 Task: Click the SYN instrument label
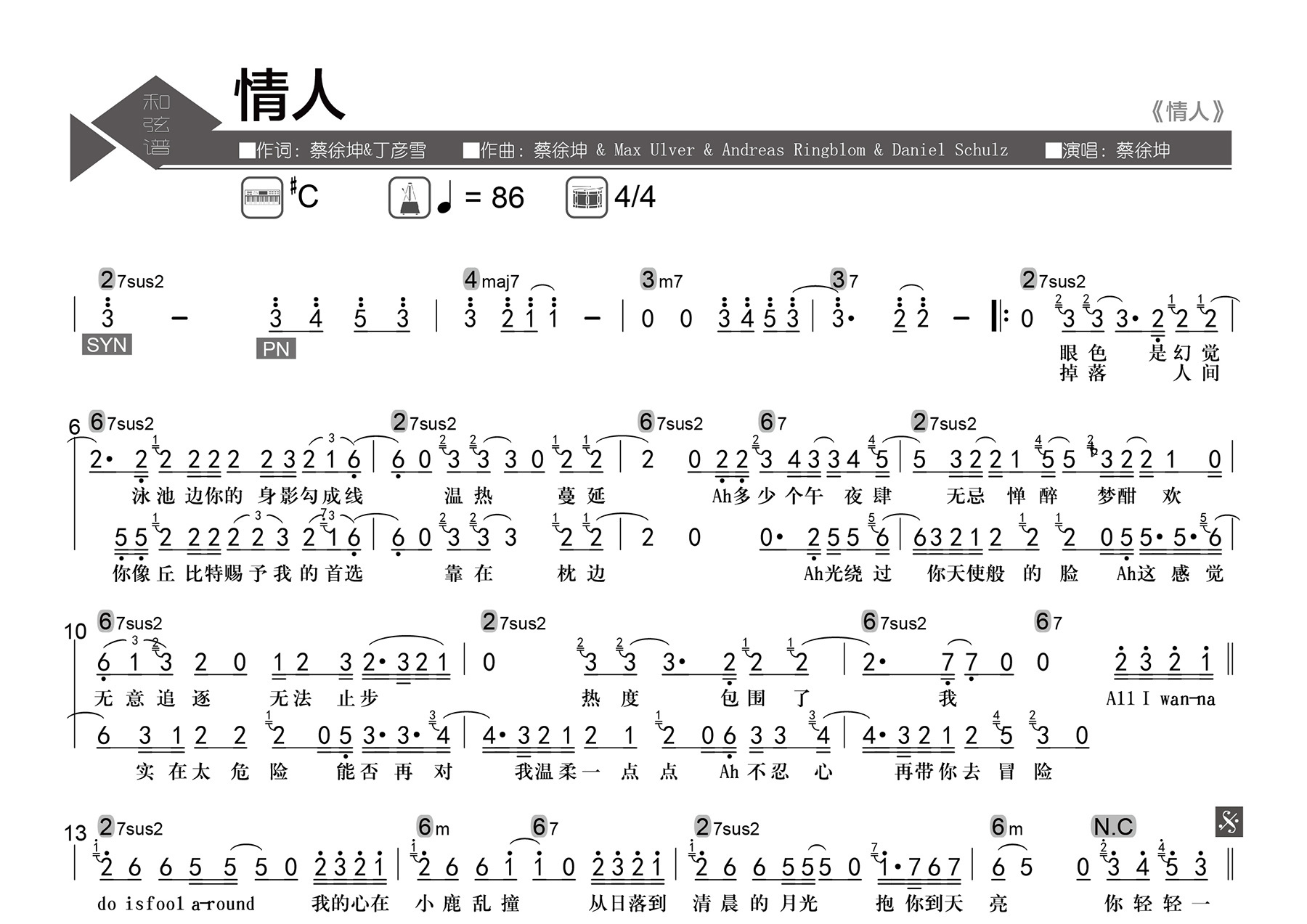(x=107, y=345)
